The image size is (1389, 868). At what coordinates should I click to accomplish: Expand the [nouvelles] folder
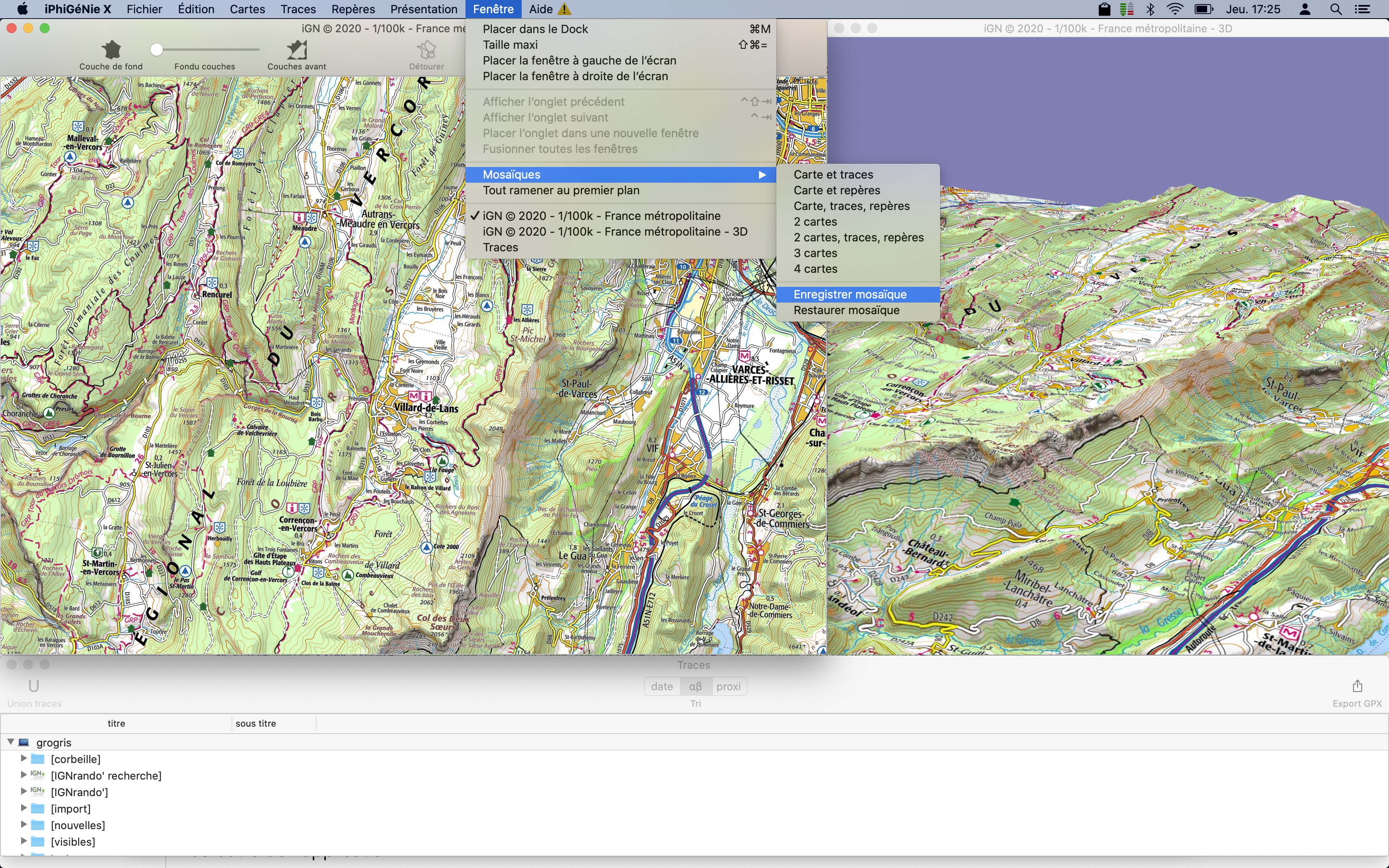point(24,824)
